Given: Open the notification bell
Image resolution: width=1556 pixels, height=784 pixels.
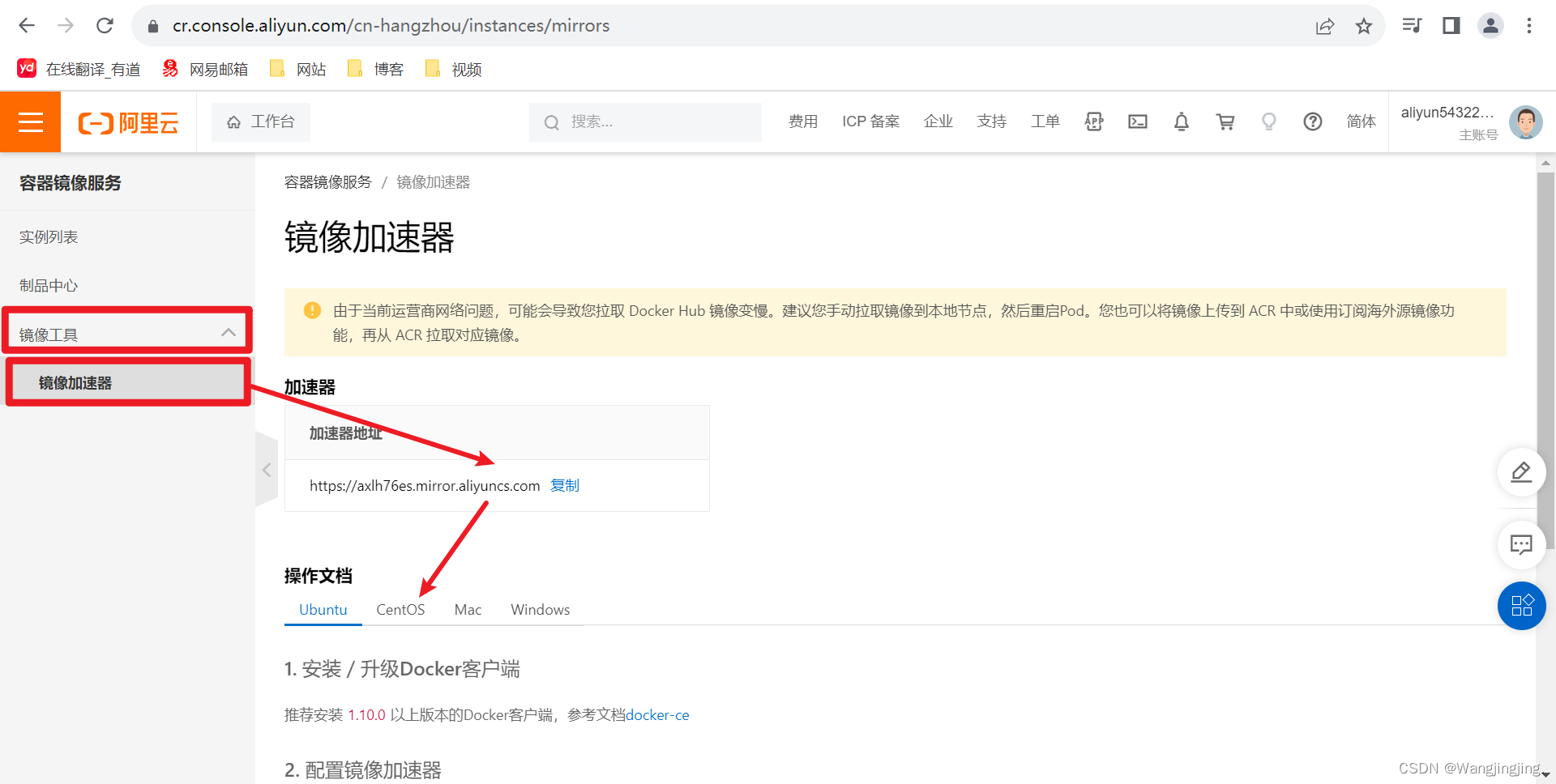Looking at the screenshot, I should [x=1182, y=121].
